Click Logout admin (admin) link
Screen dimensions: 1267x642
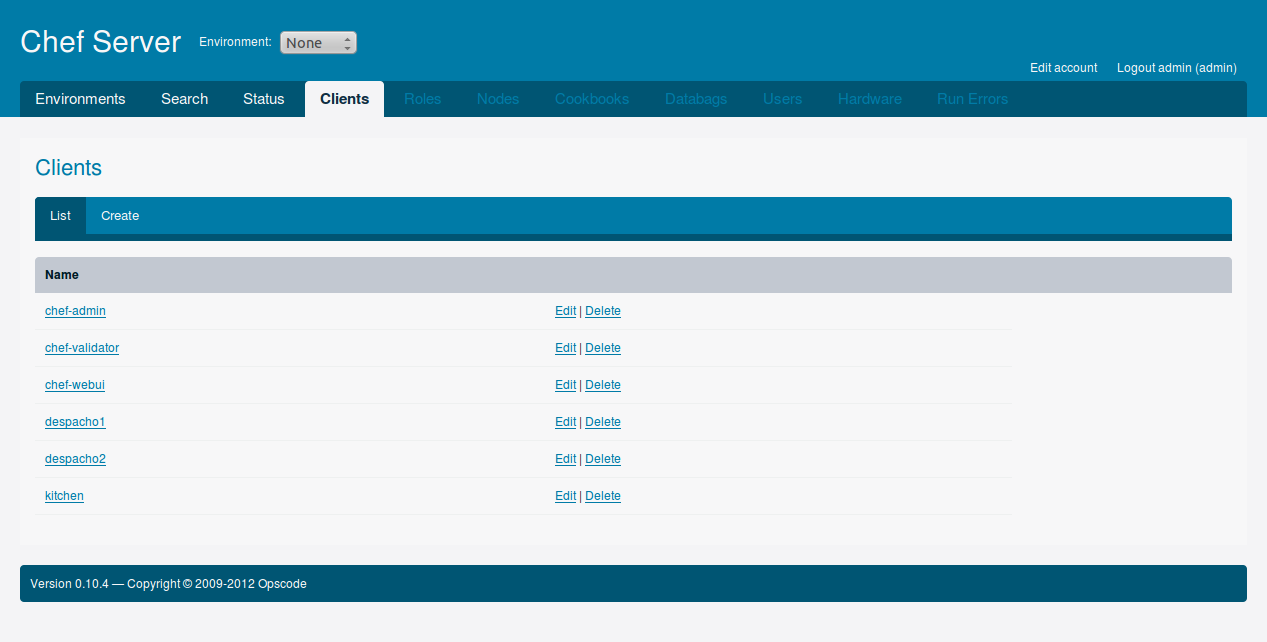click(x=1177, y=68)
